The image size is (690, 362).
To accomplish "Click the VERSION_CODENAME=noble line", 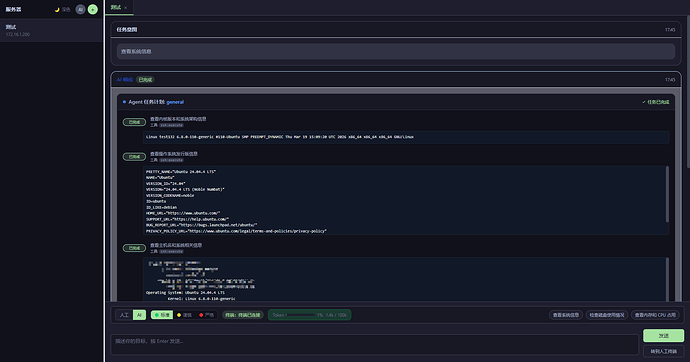I will pyautogui.click(x=170, y=195).
